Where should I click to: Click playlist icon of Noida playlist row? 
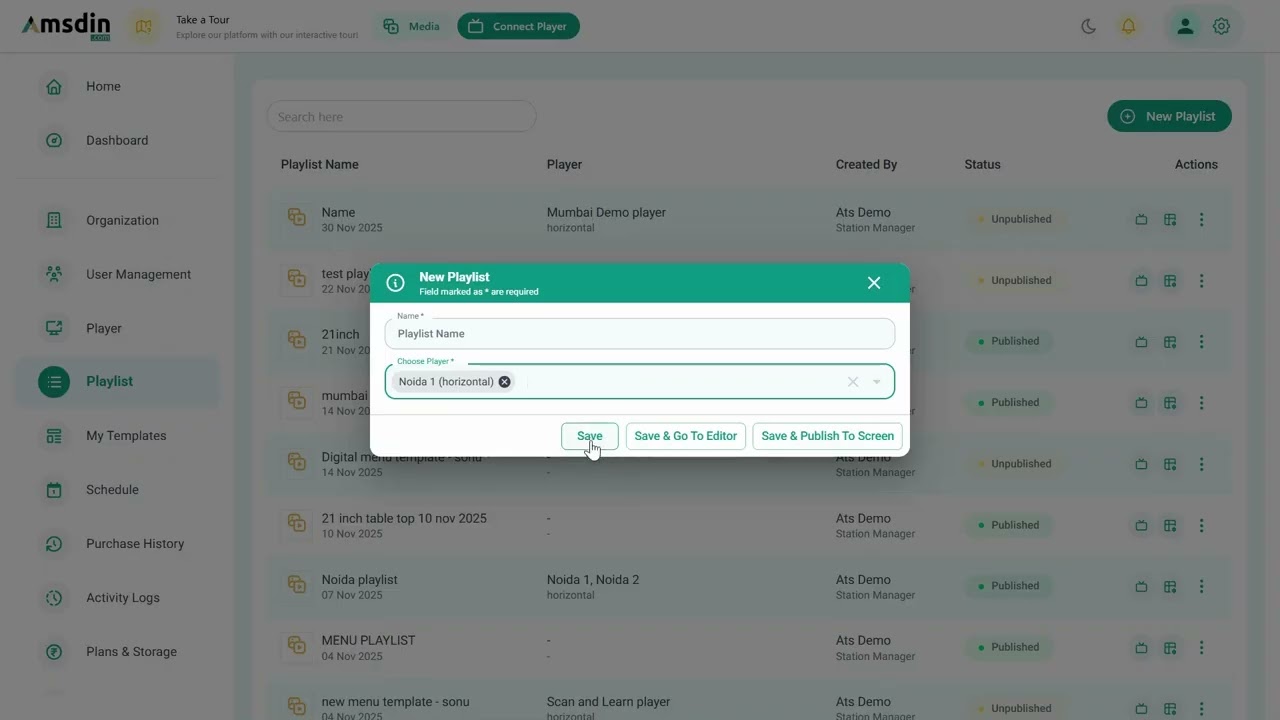[x=296, y=585]
